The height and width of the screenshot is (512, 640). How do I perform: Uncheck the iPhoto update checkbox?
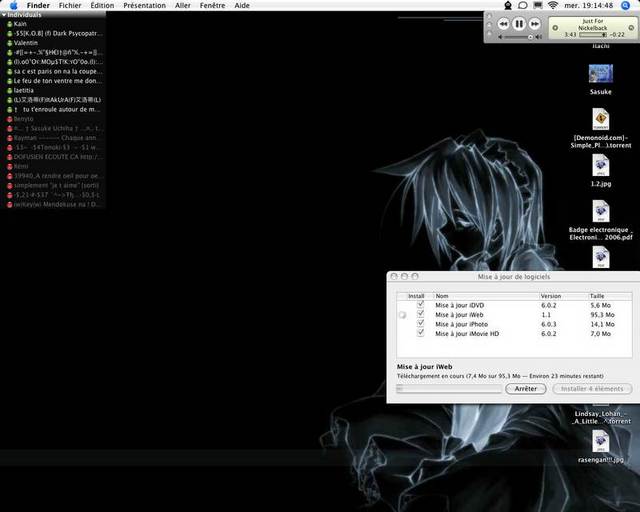coord(420,324)
